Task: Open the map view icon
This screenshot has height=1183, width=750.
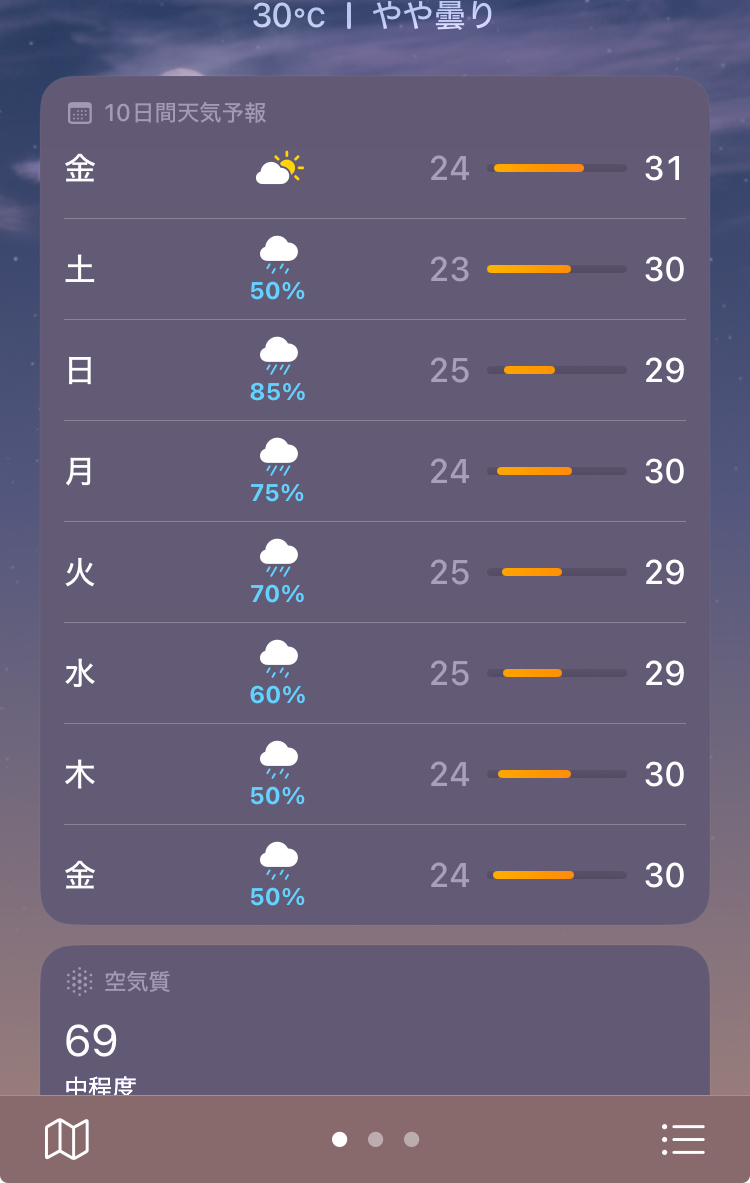Action: pos(67,1138)
